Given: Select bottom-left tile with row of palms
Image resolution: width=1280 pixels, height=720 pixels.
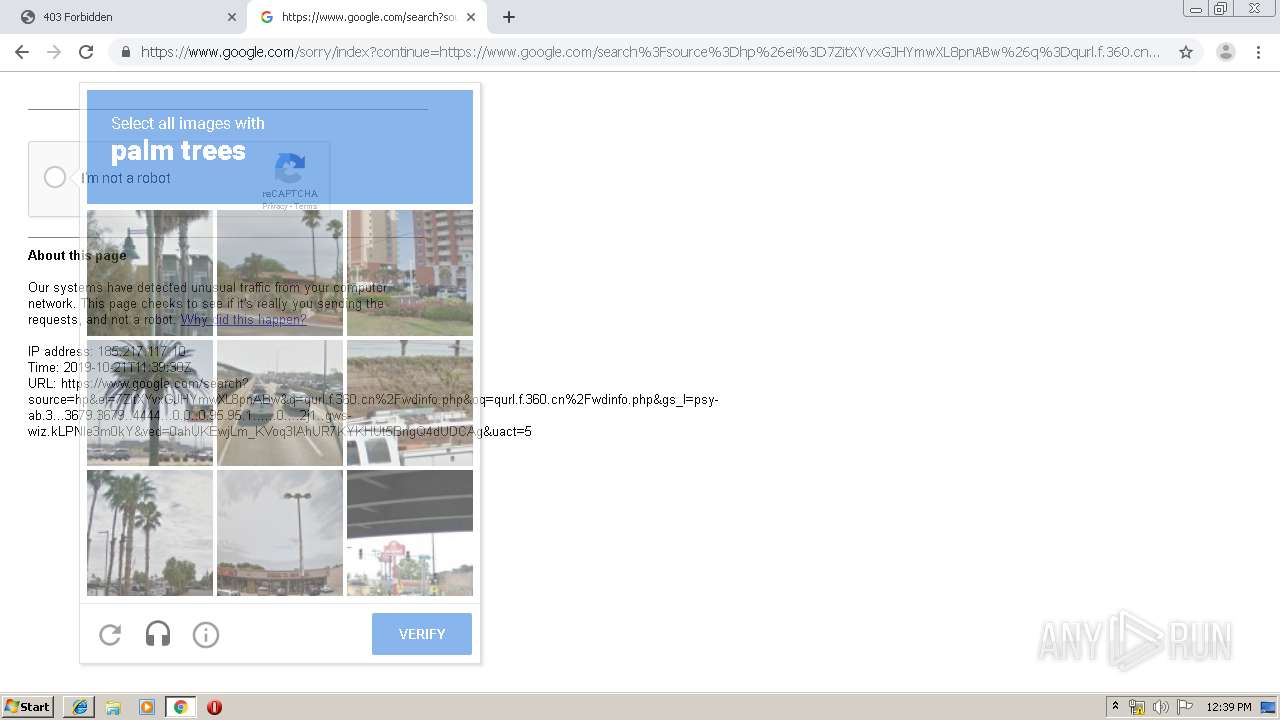Looking at the screenshot, I should pyautogui.click(x=150, y=533).
